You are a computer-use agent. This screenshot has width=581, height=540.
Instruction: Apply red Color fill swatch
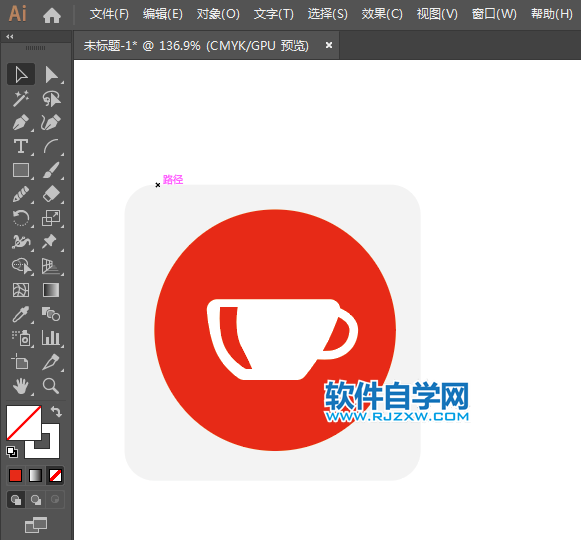16,476
